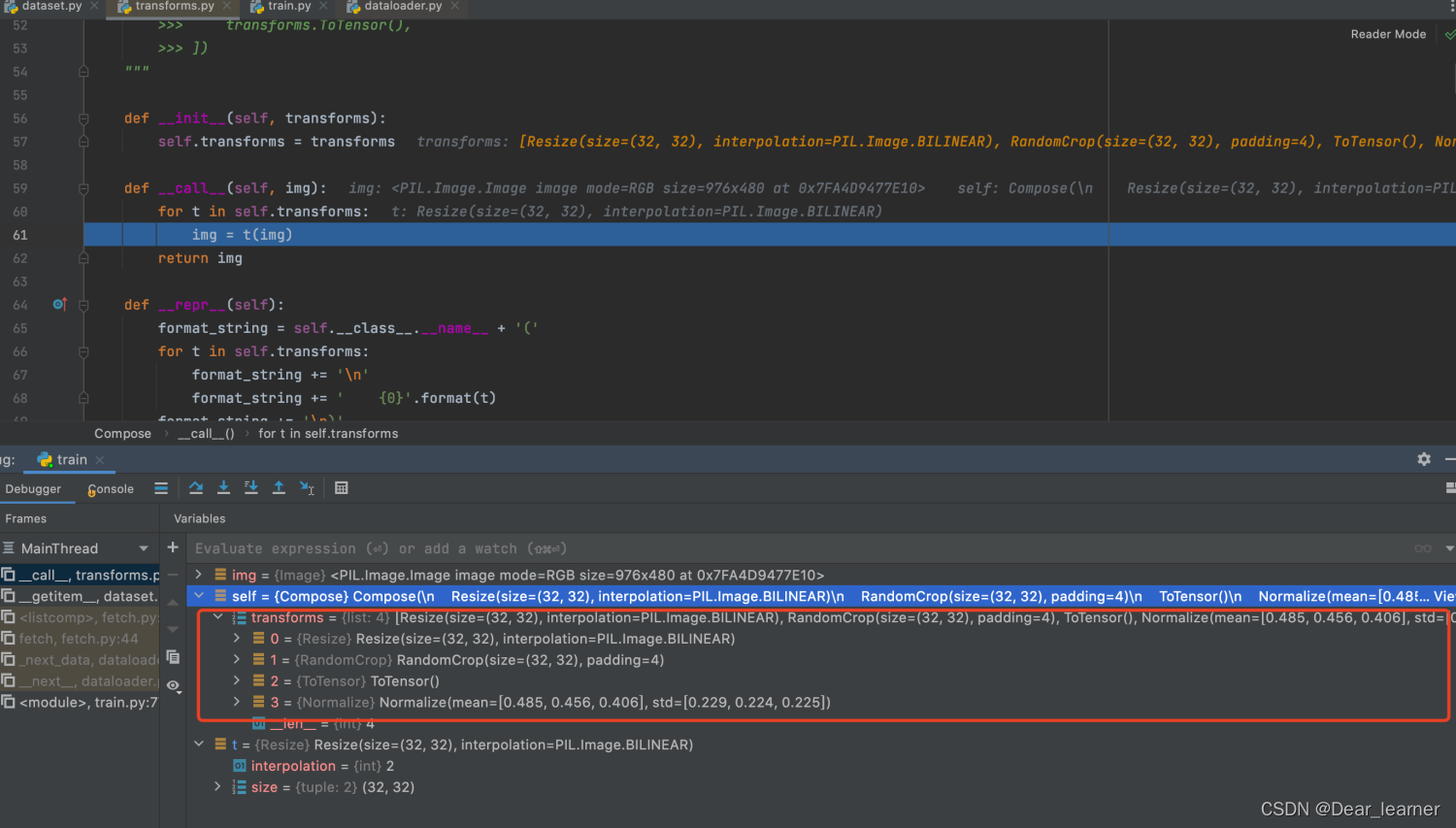Click the Step Into debugger icon
The image size is (1456, 828).
pyautogui.click(x=223, y=488)
